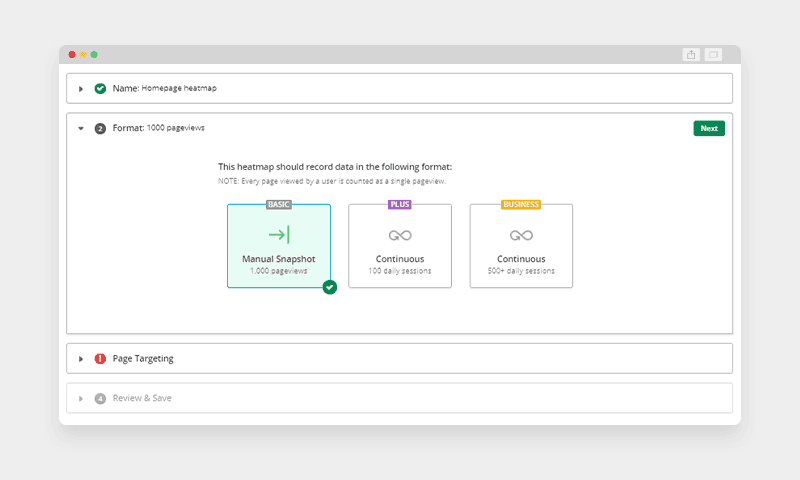This screenshot has height=480, width=800.
Task: Click the infinity icon in the BUSINESS card
Action: click(x=521, y=235)
